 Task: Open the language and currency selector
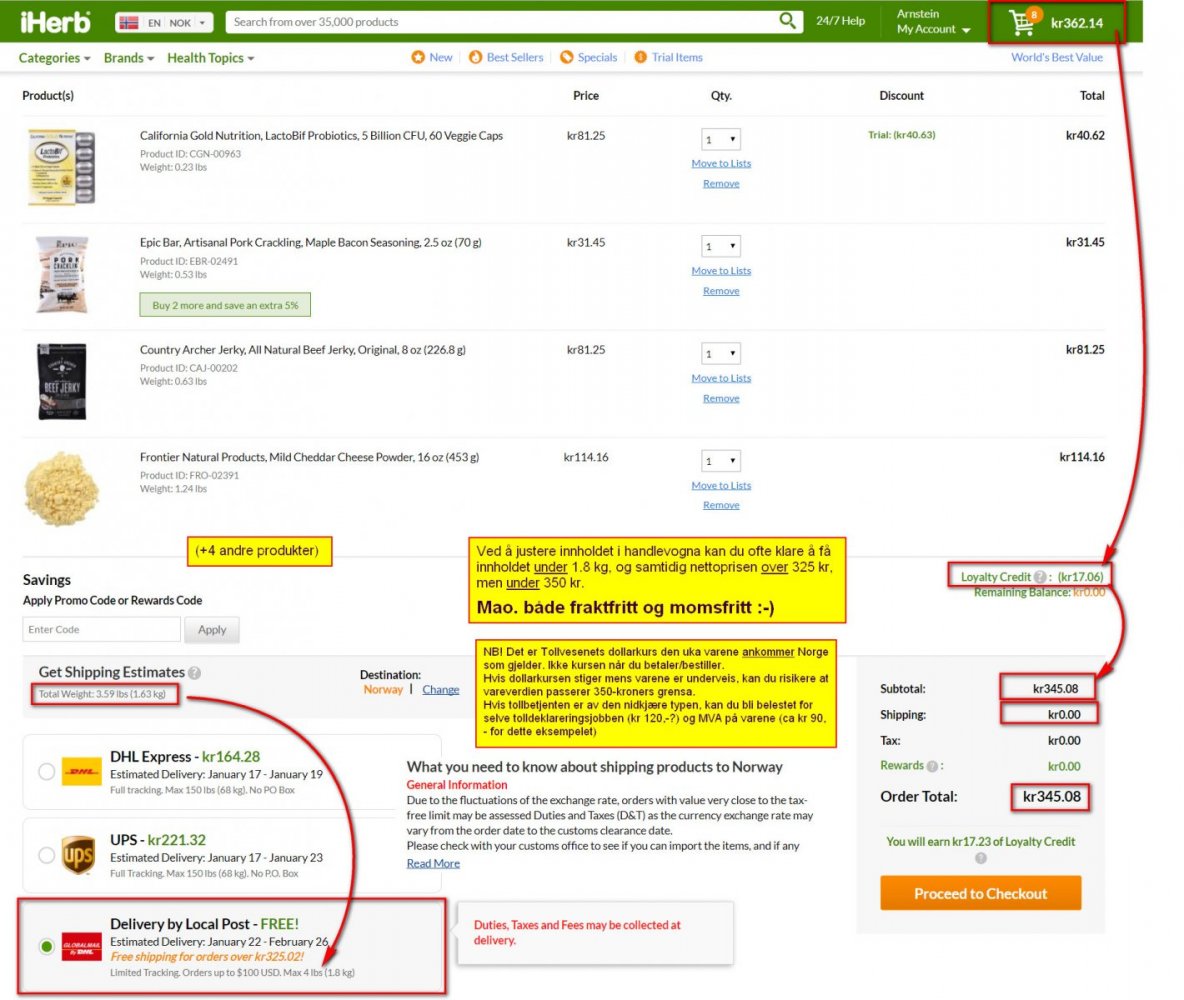click(164, 22)
